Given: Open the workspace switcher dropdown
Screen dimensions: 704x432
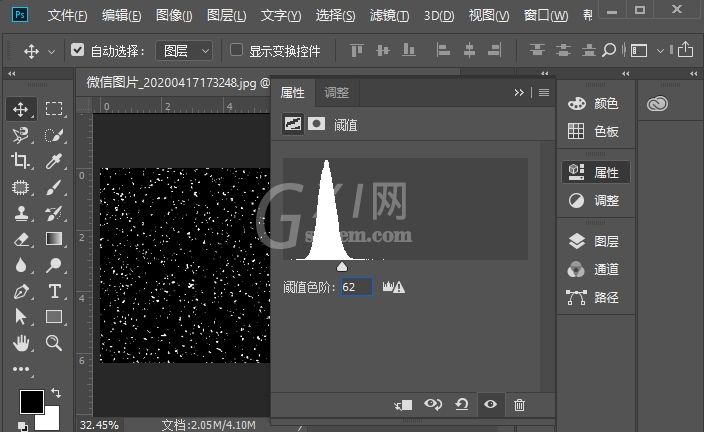Looking at the screenshot, I should pos(647,51).
